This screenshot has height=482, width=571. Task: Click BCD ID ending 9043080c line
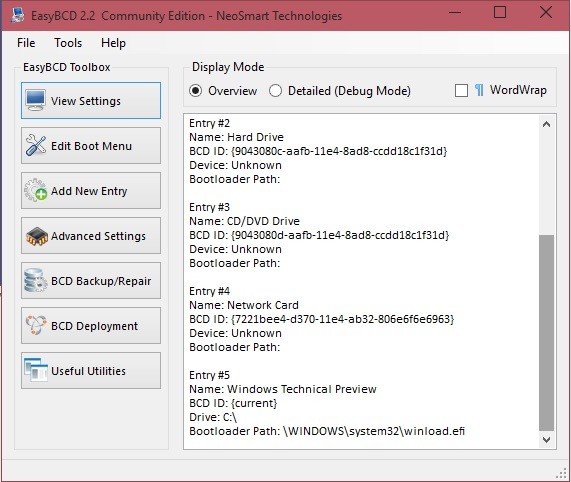(x=318, y=151)
